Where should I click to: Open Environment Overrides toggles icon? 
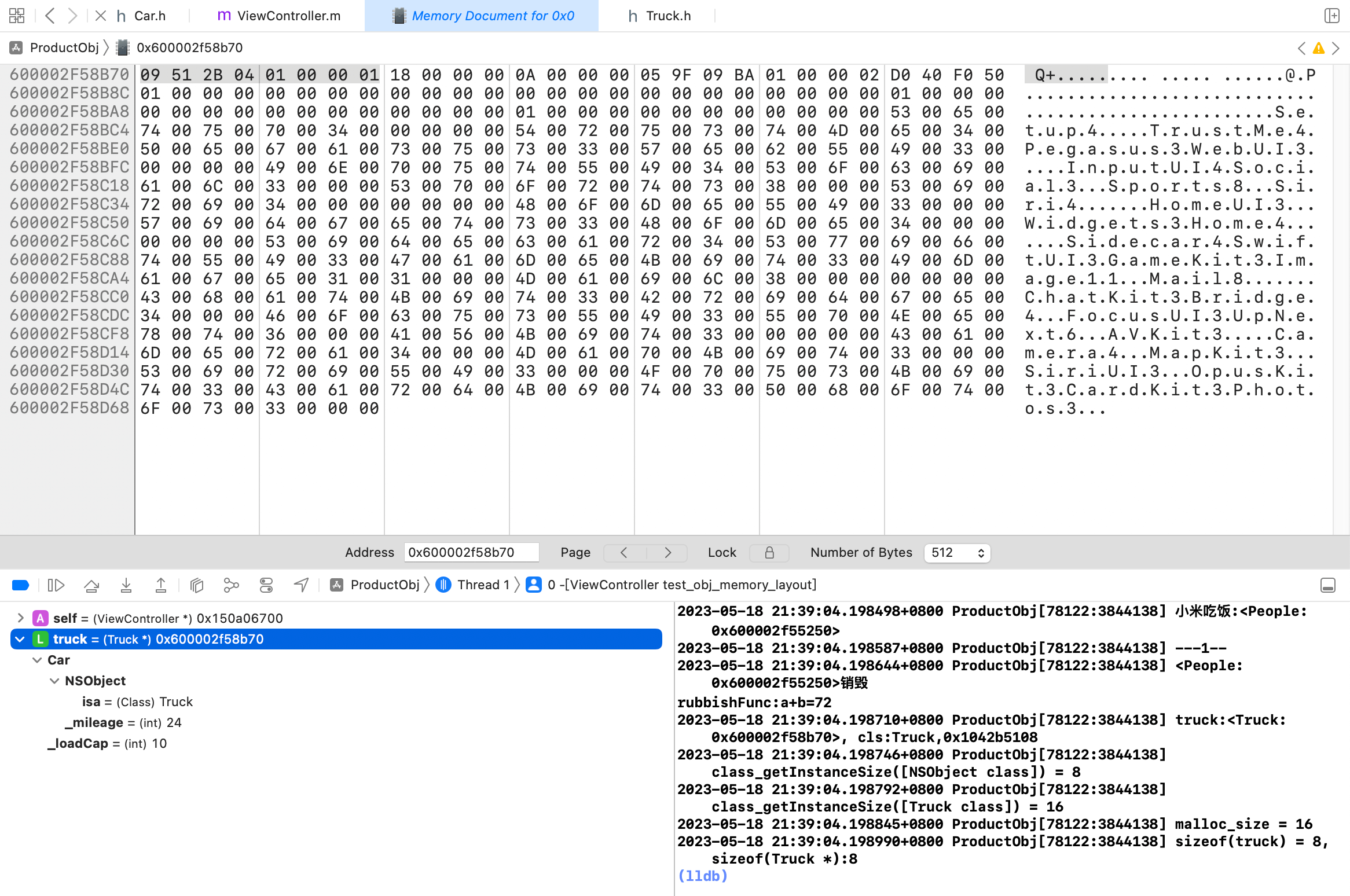pos(266,585)
